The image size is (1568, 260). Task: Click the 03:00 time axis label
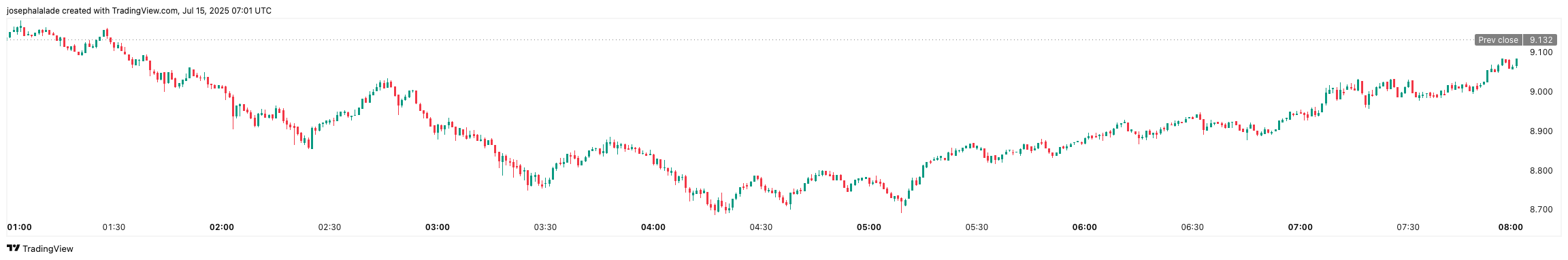(438, 227)
